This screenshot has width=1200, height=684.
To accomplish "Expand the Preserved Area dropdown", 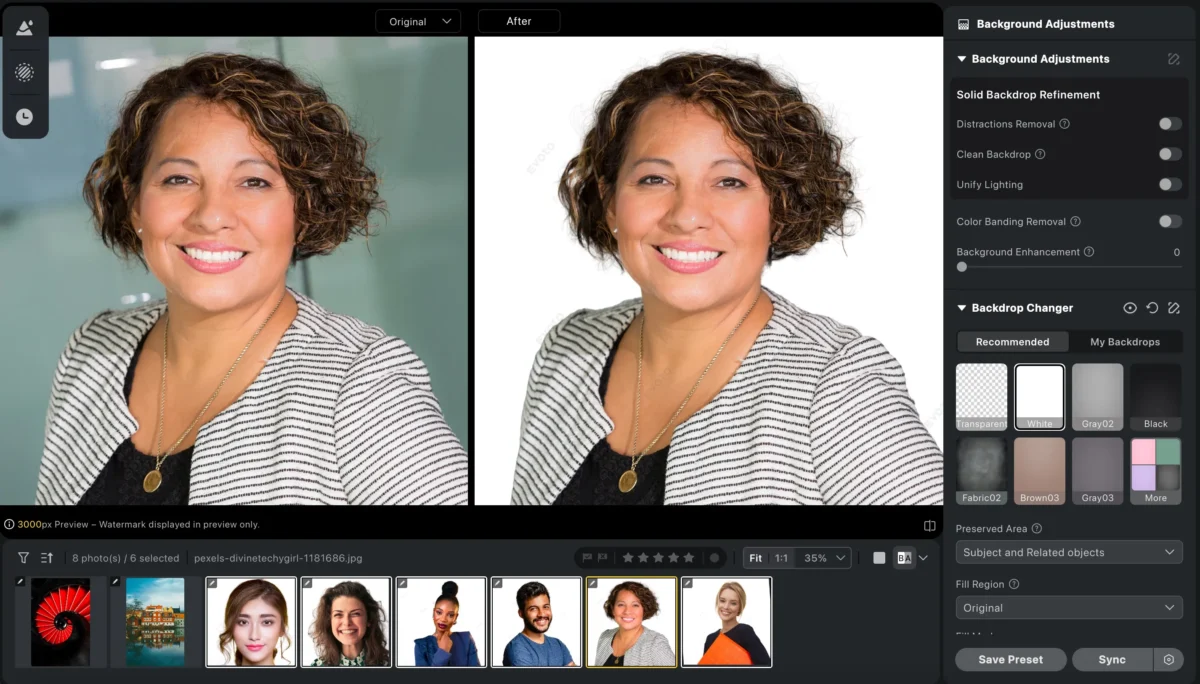I will (1068, 552).
